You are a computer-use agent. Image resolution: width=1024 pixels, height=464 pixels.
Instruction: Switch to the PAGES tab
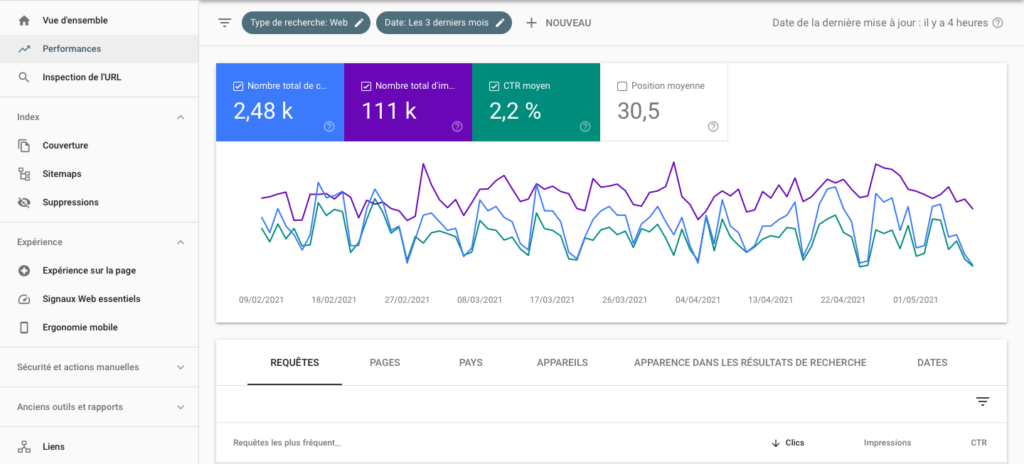coord(385,362)
